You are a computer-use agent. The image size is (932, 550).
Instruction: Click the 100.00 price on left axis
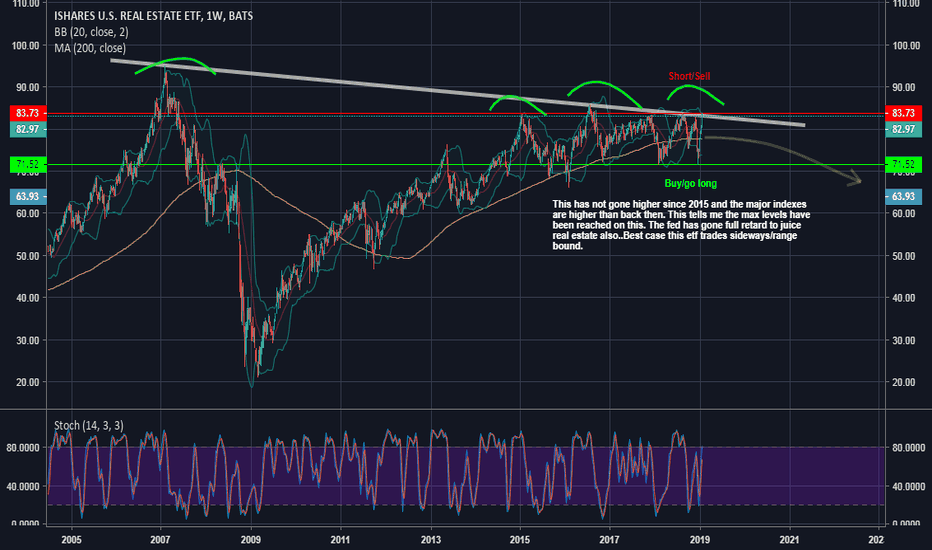click(26, 46)
